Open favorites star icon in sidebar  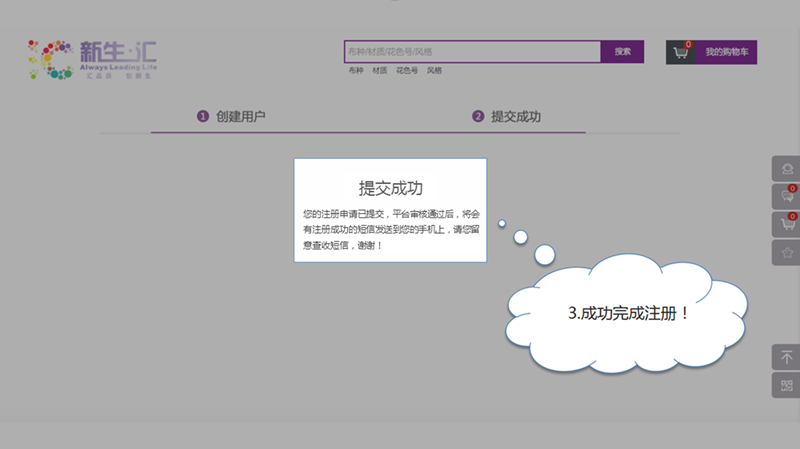786,253
